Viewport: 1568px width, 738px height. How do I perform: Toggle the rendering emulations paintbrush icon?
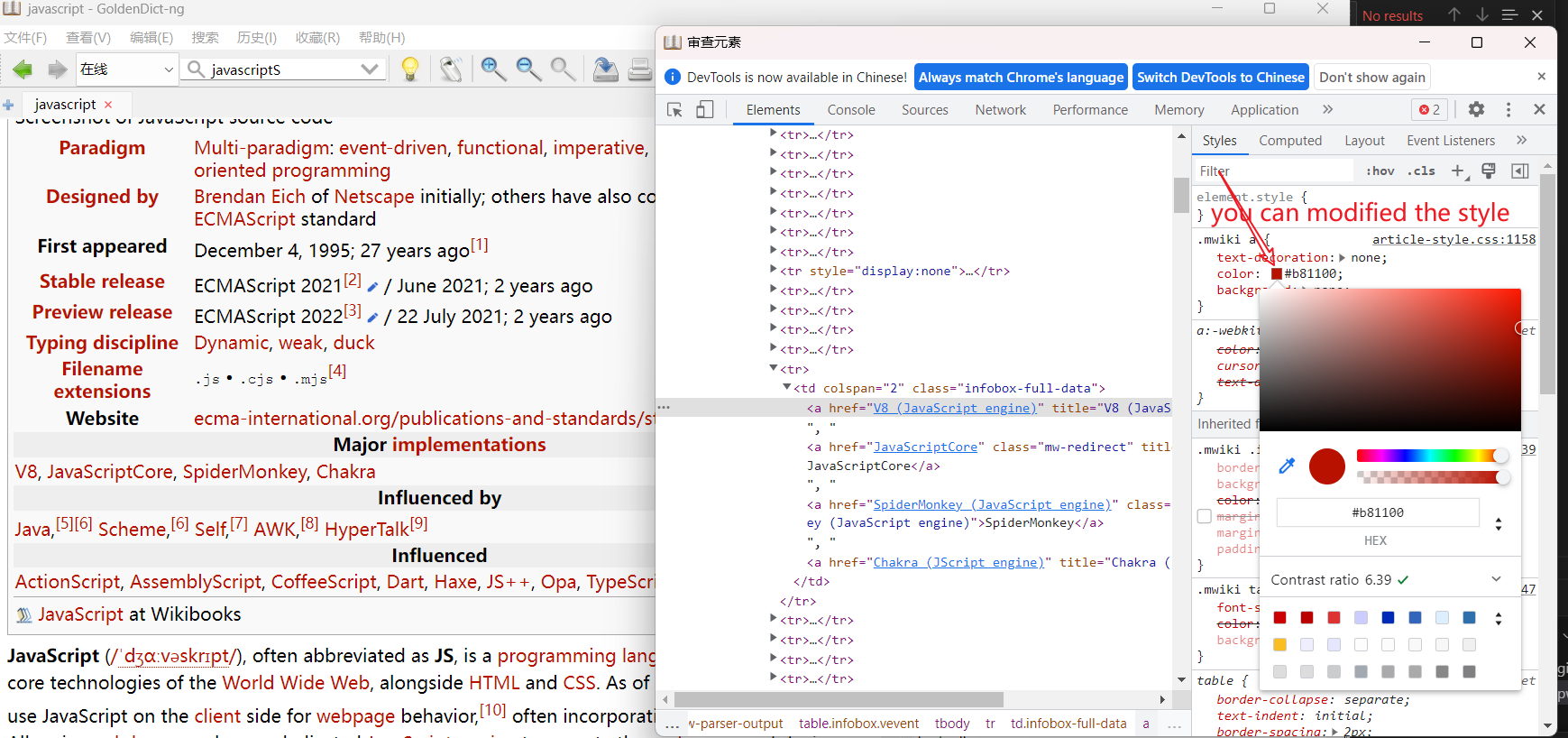coord(1489,171)
